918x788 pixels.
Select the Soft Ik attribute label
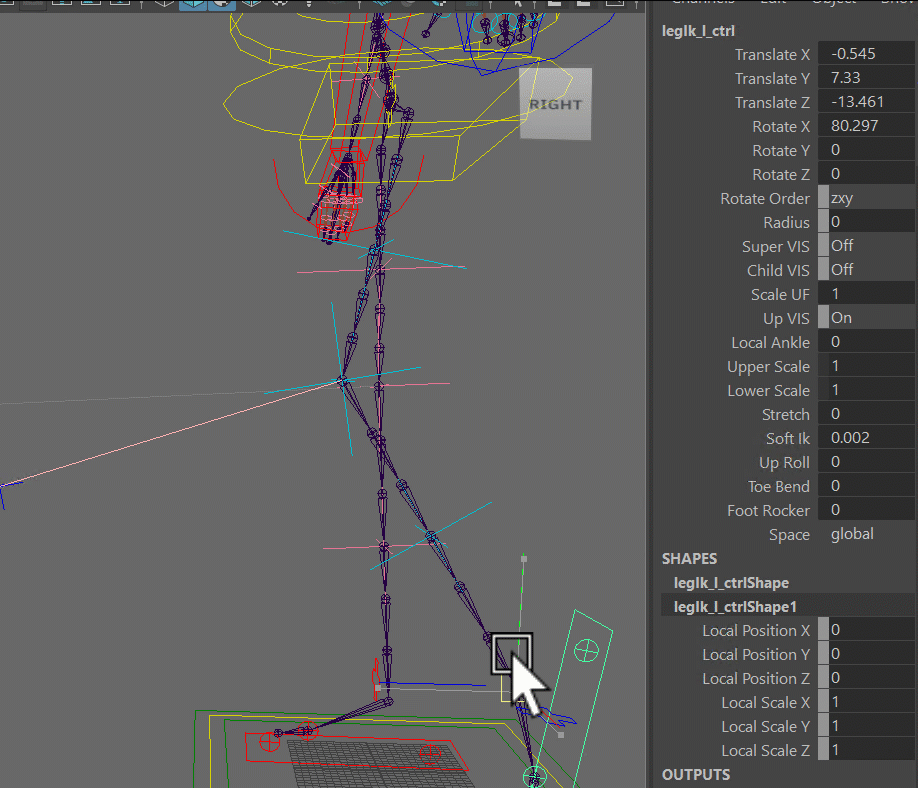point(788,438)
